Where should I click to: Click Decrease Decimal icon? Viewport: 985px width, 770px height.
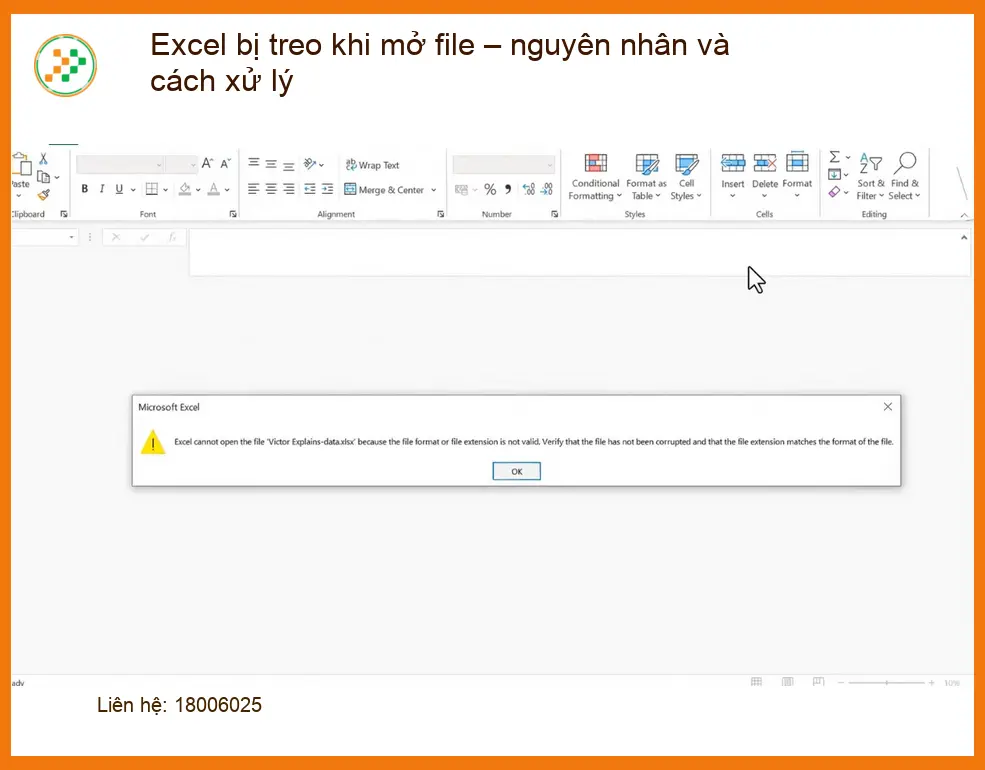[x=547, y=189]
